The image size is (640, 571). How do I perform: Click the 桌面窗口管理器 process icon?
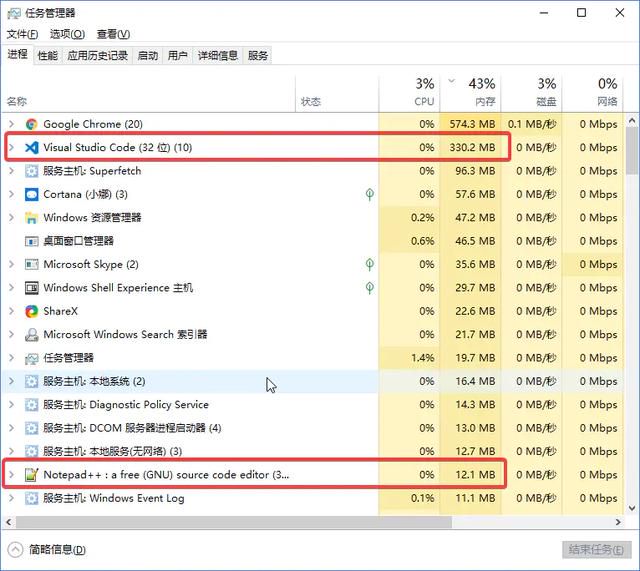click(x=31, y=241)
